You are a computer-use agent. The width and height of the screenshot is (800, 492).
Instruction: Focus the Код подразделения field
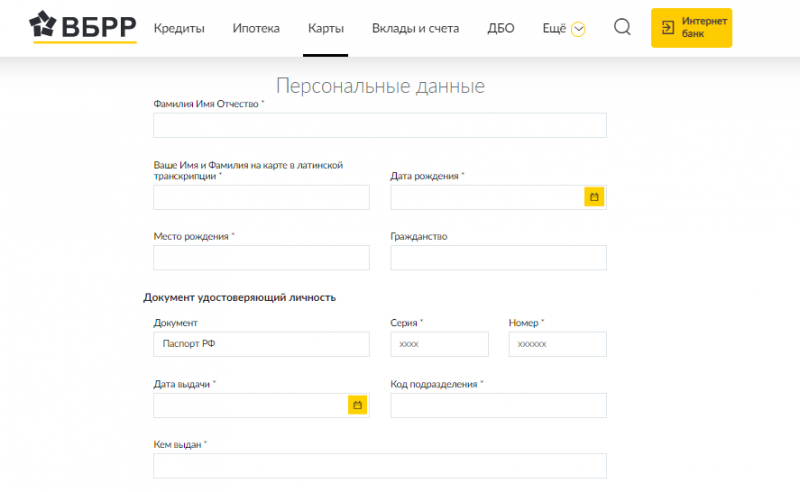pyautogui.click(x=498, y=405)
